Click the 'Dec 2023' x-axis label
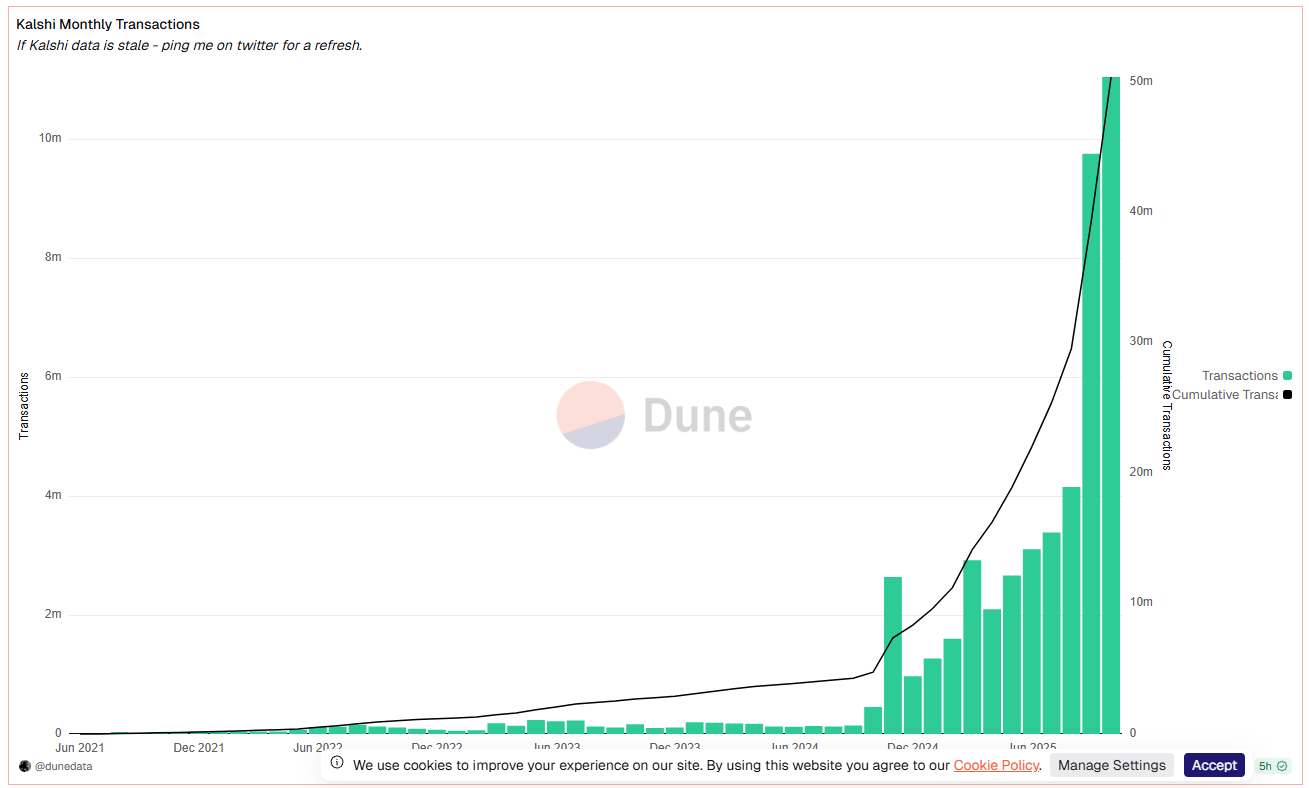Image resolution: width=1309 pixels, height=788 pixels. pyautogui.click(x=674, y=746)
